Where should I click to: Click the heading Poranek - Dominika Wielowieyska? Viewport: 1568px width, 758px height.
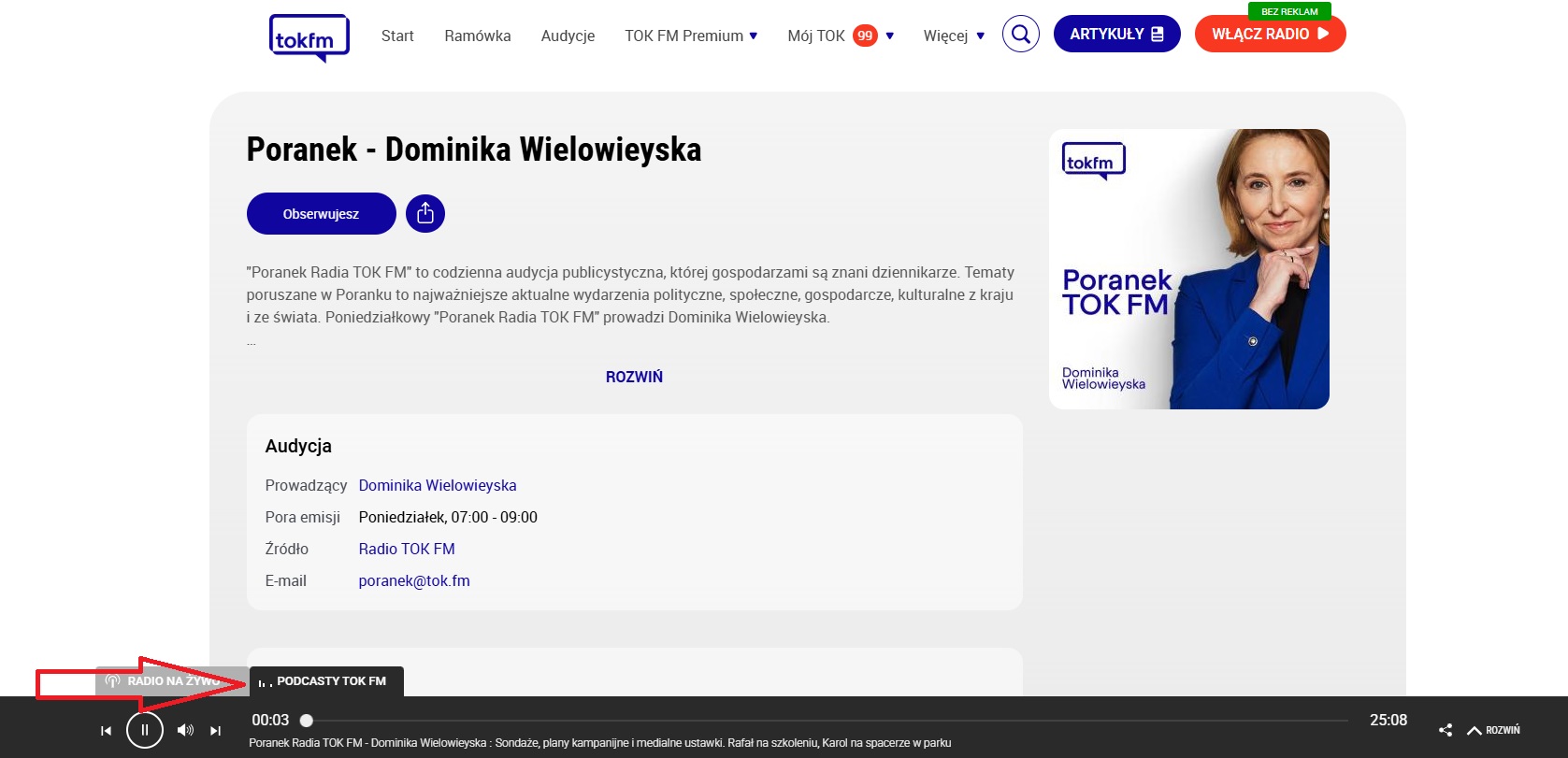[474, 150]
